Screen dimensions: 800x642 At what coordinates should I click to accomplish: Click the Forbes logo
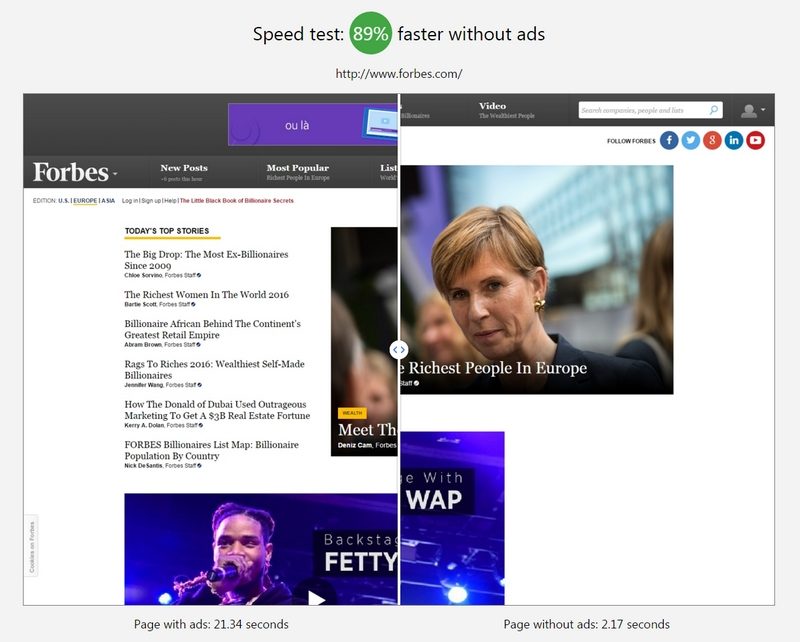pos(71,172)
